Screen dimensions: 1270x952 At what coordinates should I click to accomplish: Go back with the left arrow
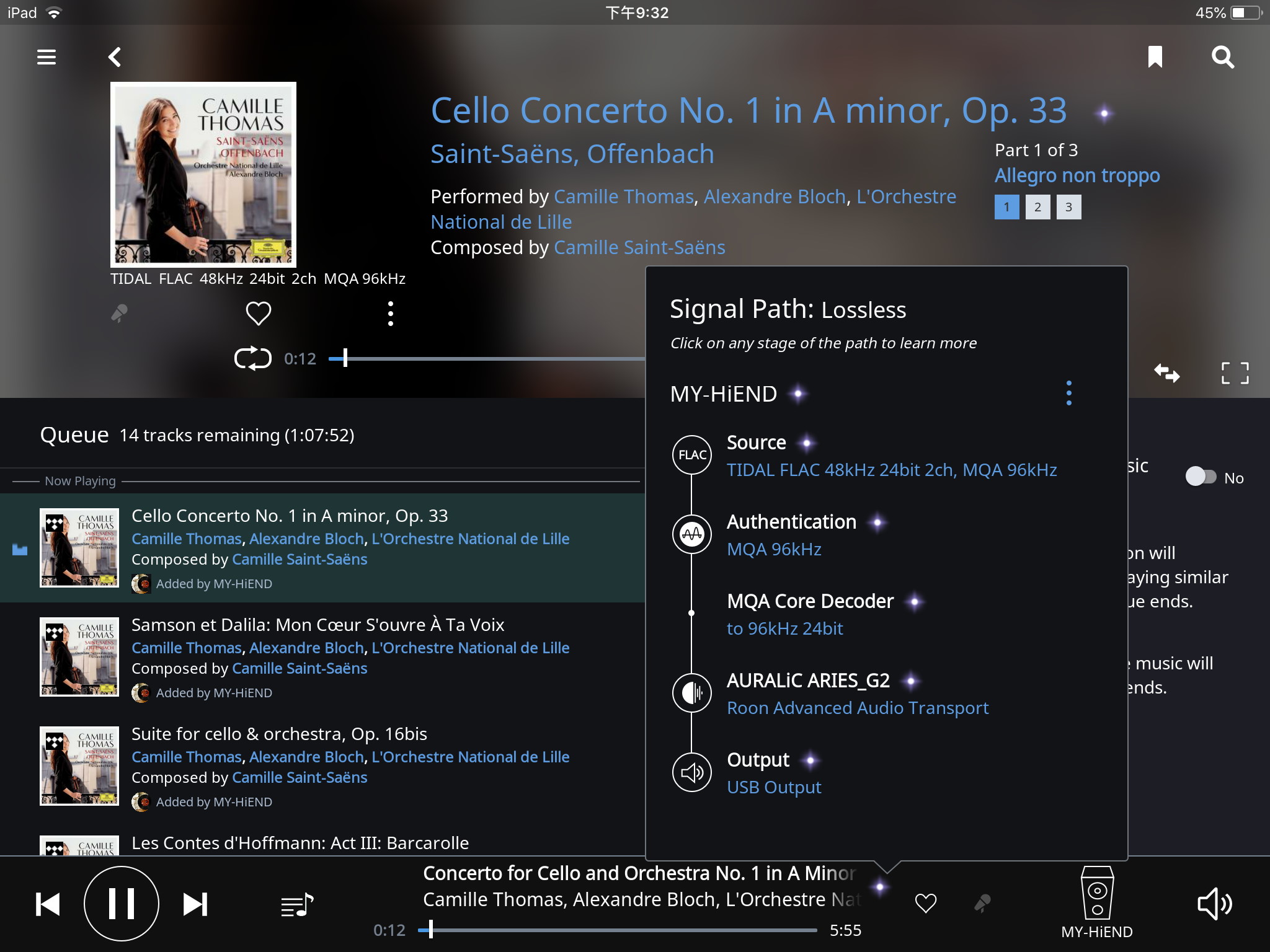click(x=115, y=57)
